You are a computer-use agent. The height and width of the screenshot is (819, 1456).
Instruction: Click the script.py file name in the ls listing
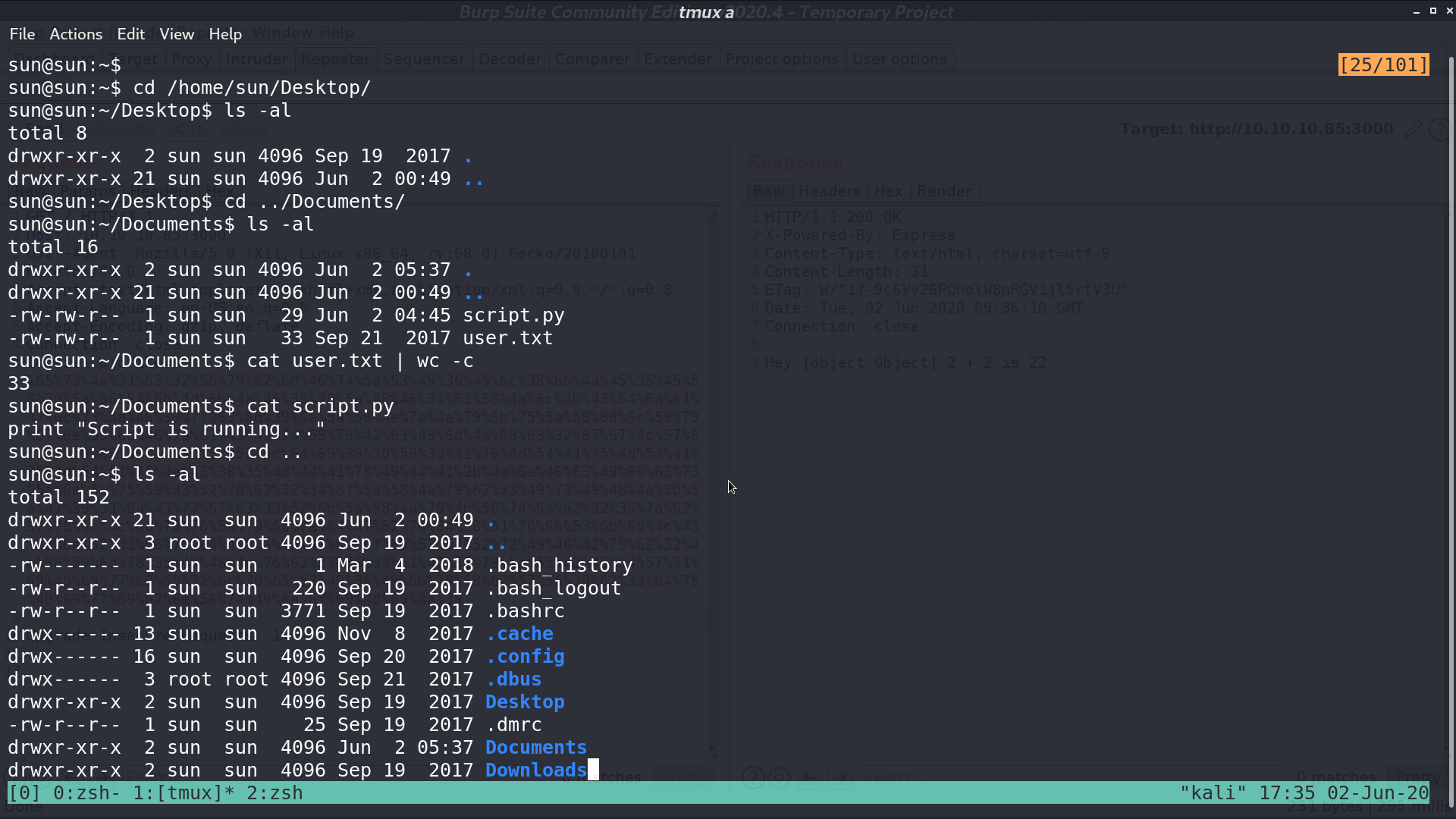pos(513,315)
